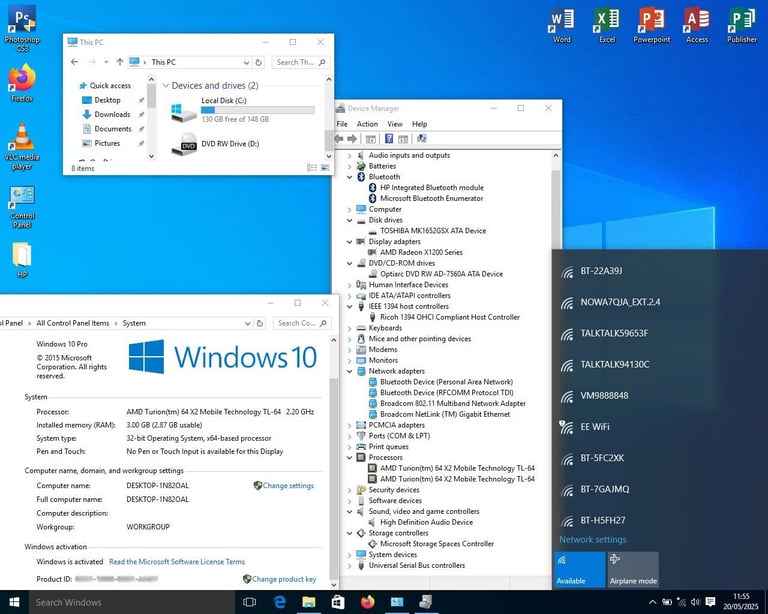Viewport: 768px width, 614px height.
Task: Refresh the System control panel address bar
Action: [260, 323]
